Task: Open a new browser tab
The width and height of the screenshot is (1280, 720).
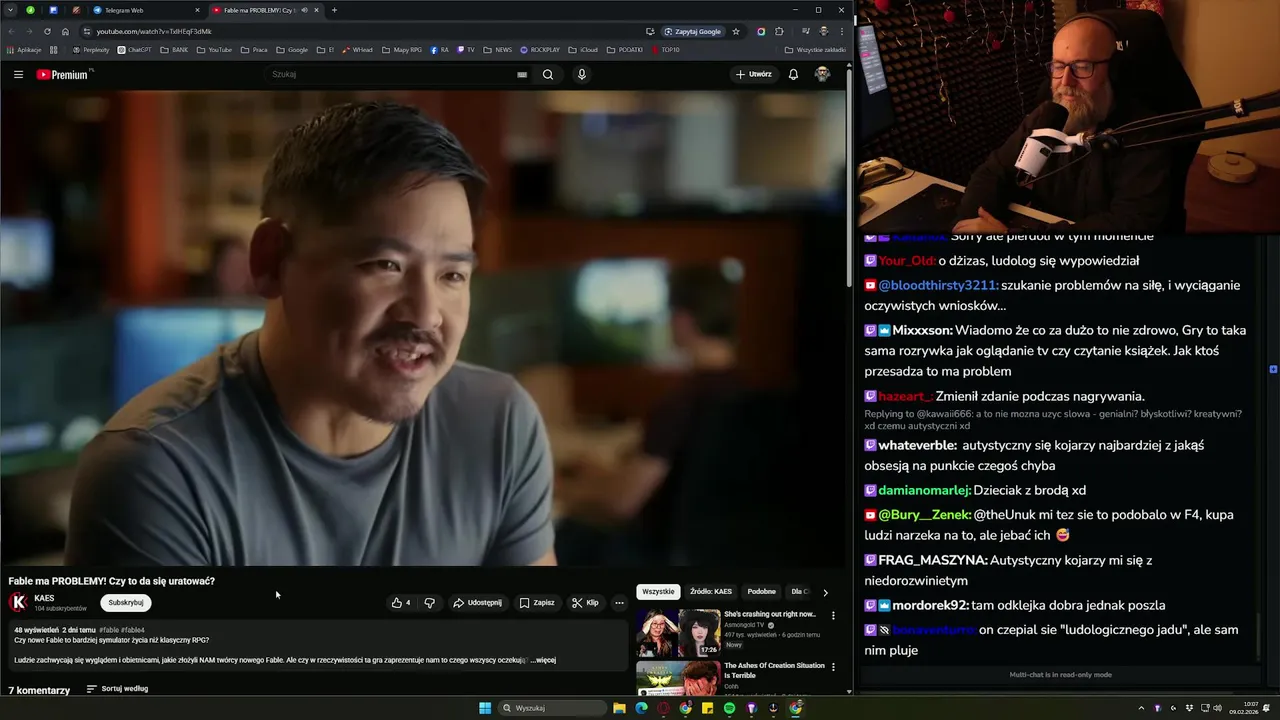Action: point(334,10)
